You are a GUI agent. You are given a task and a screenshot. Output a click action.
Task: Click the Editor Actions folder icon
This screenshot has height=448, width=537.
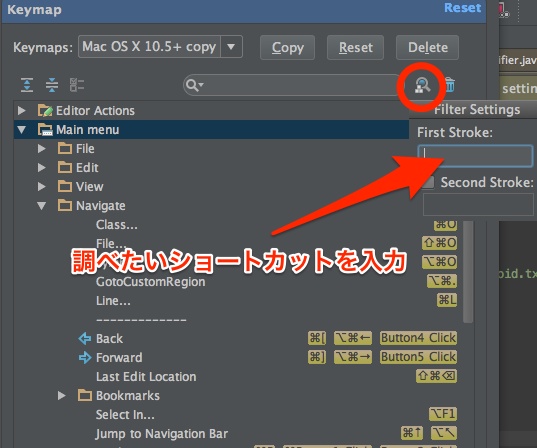point(45,111)
